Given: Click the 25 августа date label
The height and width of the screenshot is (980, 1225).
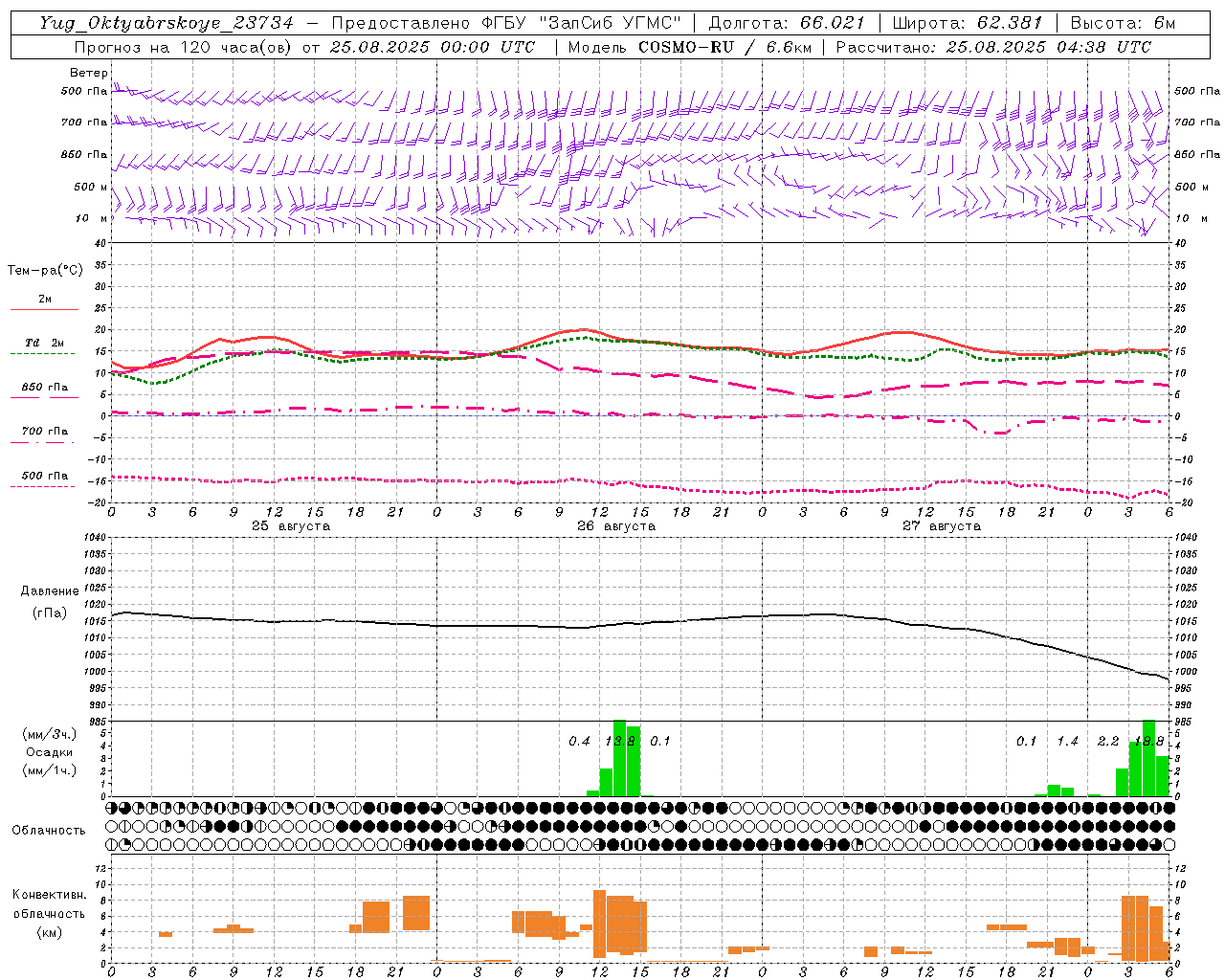Looking at the screenshot, I should pos(291,526).
